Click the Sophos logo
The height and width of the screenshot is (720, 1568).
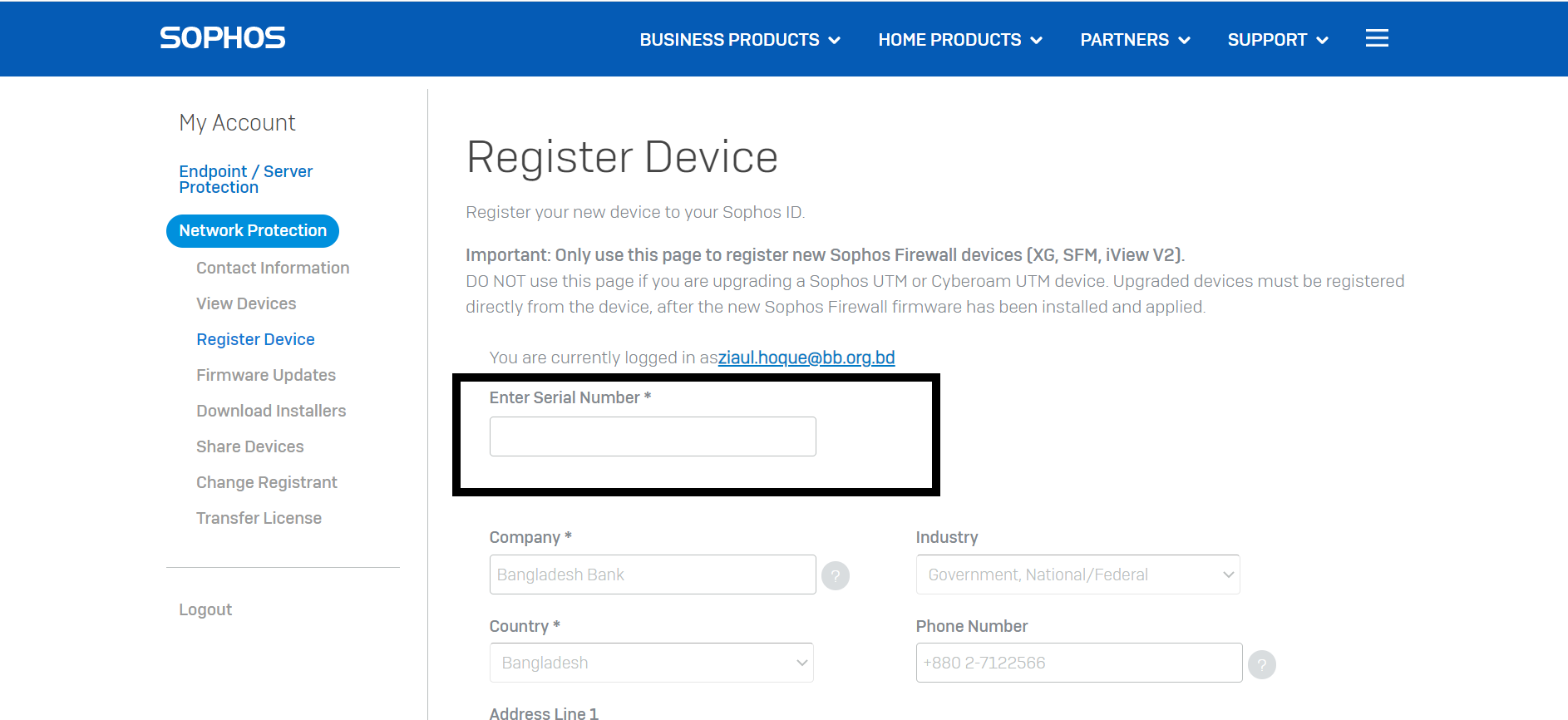tap(222, 38)
